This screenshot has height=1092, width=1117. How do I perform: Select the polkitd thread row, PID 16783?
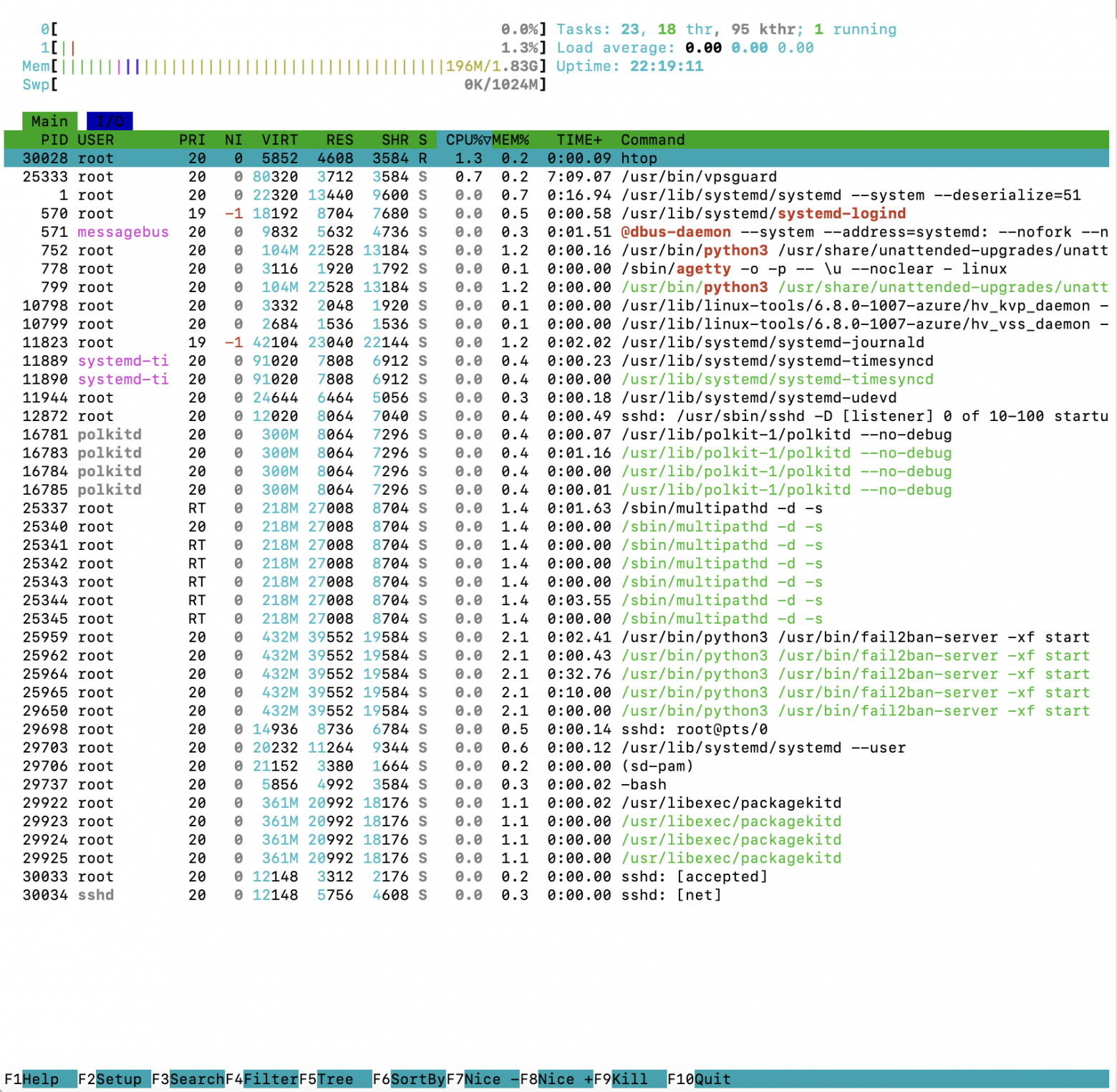point(556,453)
